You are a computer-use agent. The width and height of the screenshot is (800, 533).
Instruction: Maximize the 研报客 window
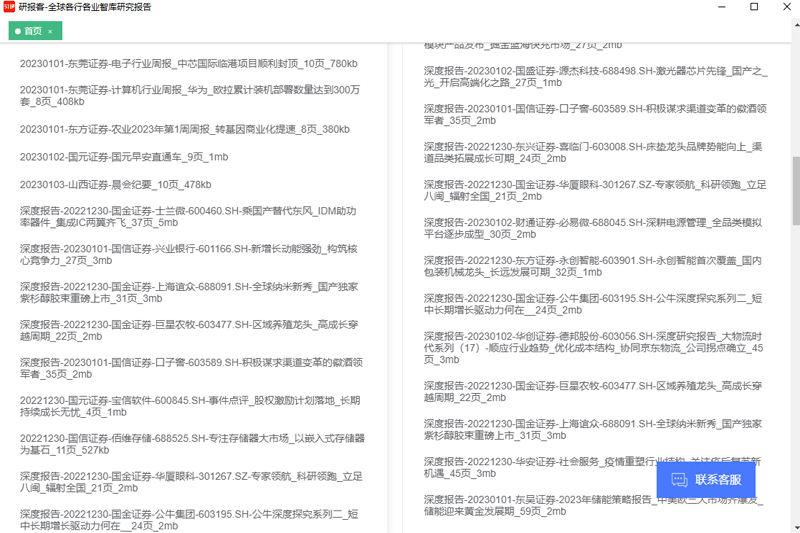[753, 7]
